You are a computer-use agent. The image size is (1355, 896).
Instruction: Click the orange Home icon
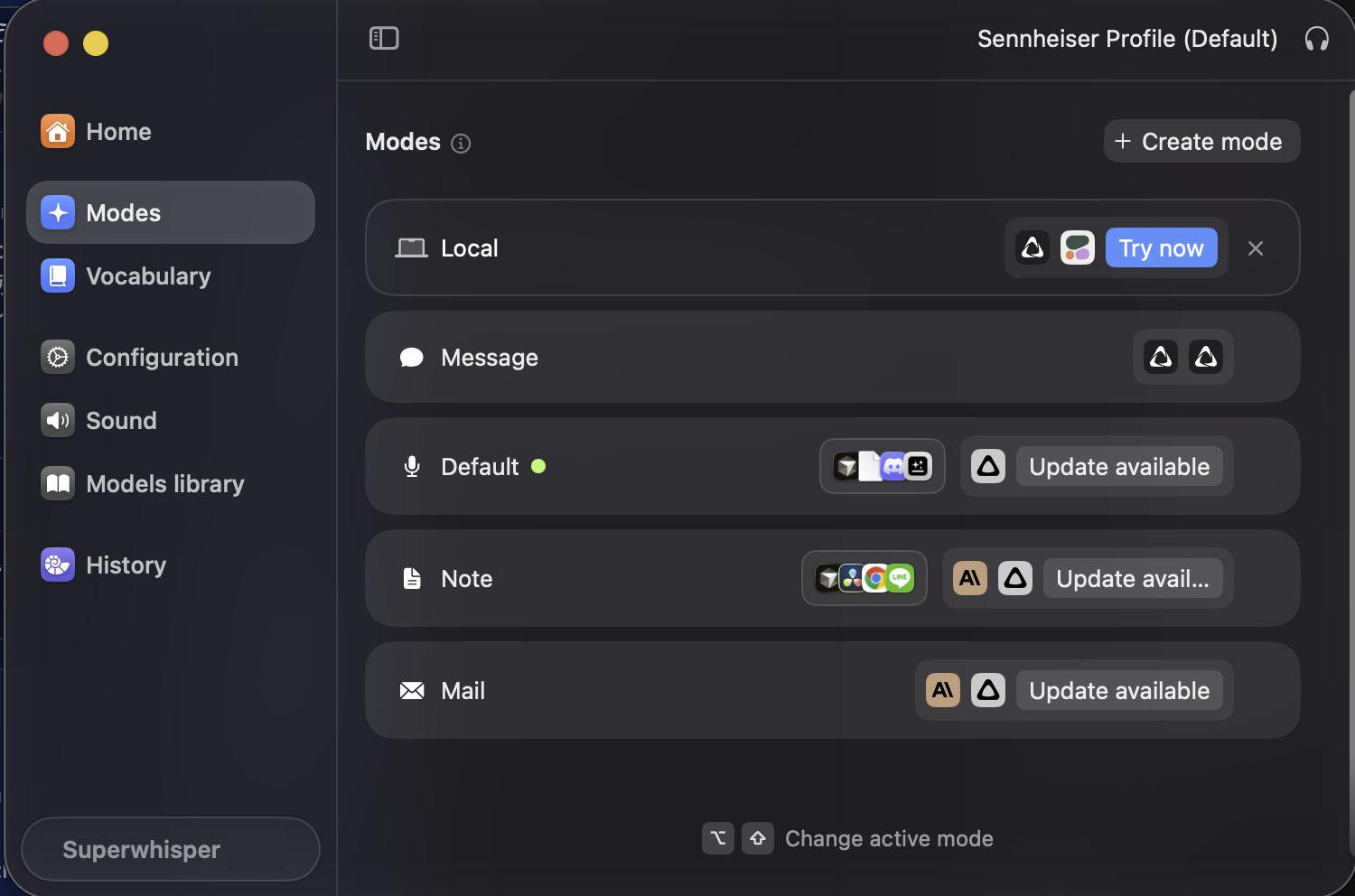[58, 131]
